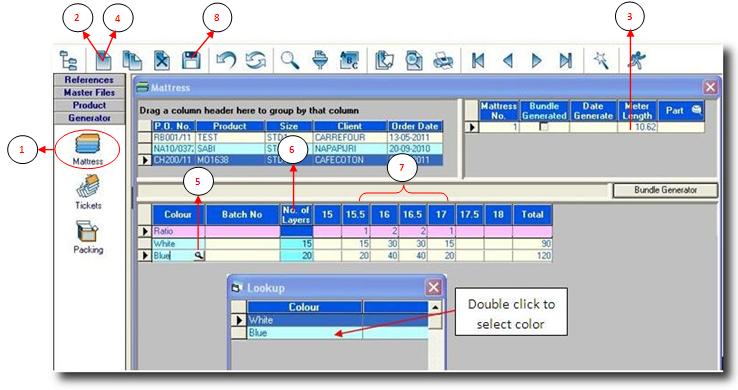Viewport: 738px width, 390px height.
Task: Click the New document toolbar icon
Action: [x=103, y=61]
